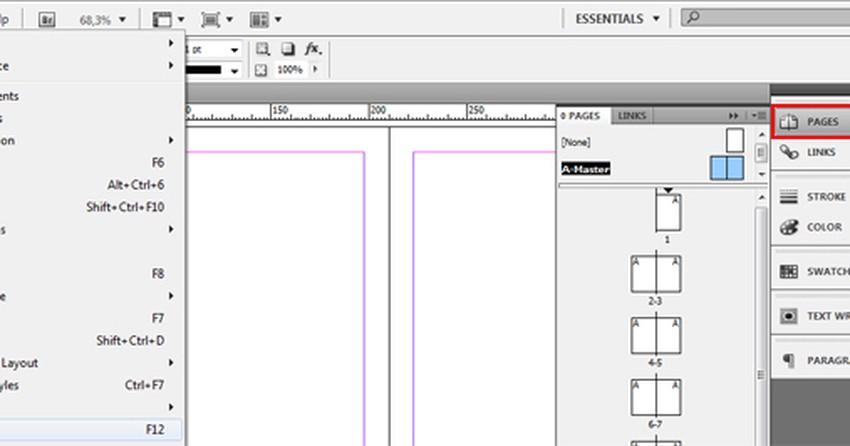Select the page 2-3 spread thumbnail
The image size is (850, 446).
pyautogui.click(x=655, y=274)
